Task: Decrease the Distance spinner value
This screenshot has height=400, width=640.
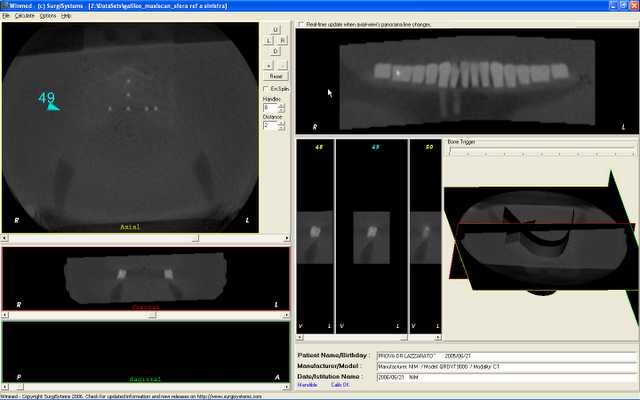Action: click(281, 128)
